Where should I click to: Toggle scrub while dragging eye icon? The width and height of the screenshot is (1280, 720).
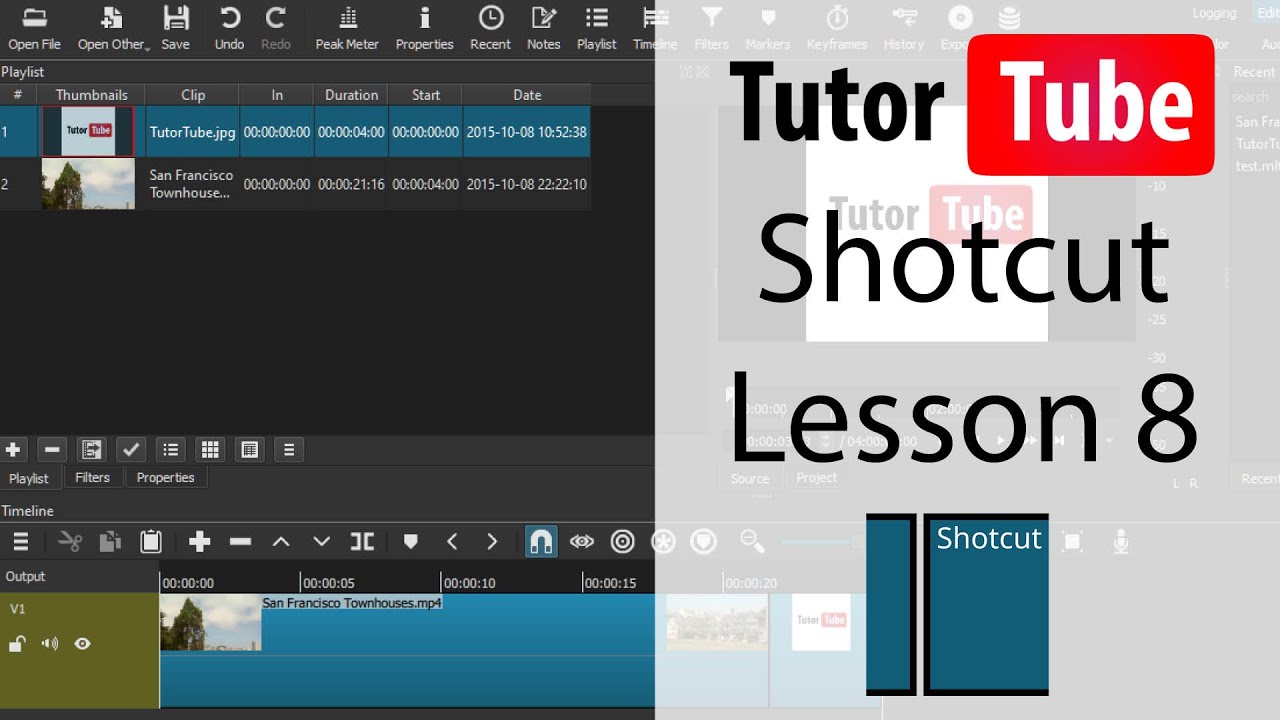tap(582, 542)
